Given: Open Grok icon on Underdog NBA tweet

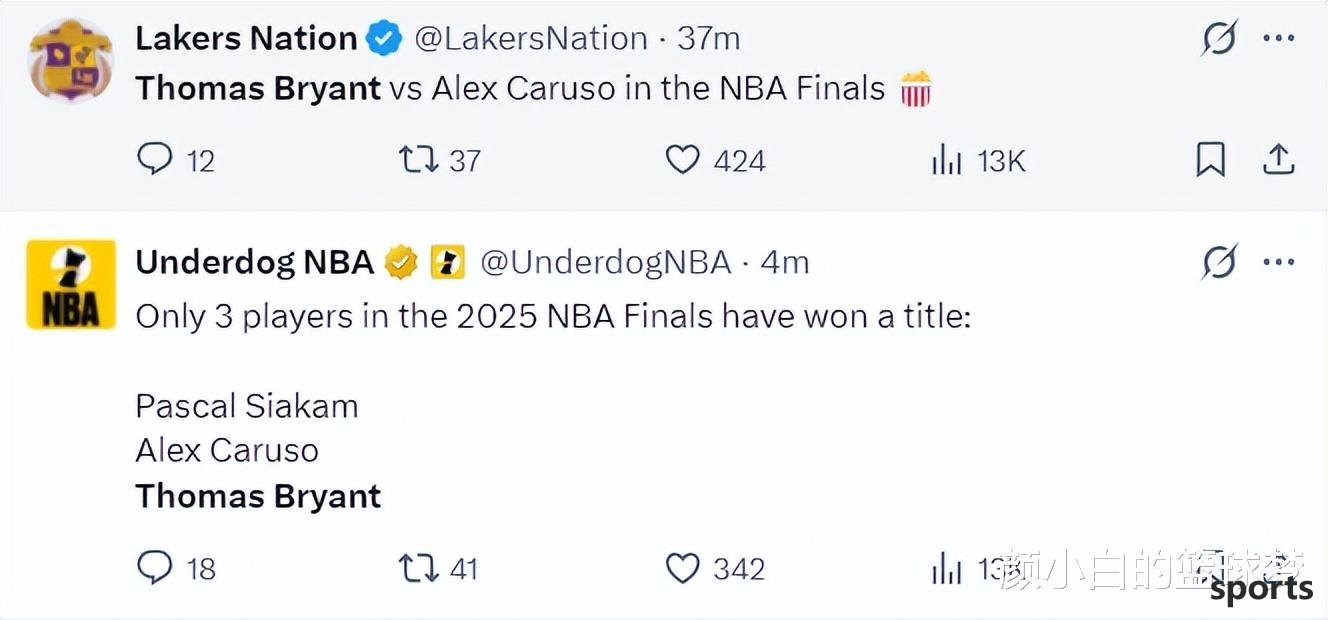Looking at the screenshot, I should pos(1220,263).
